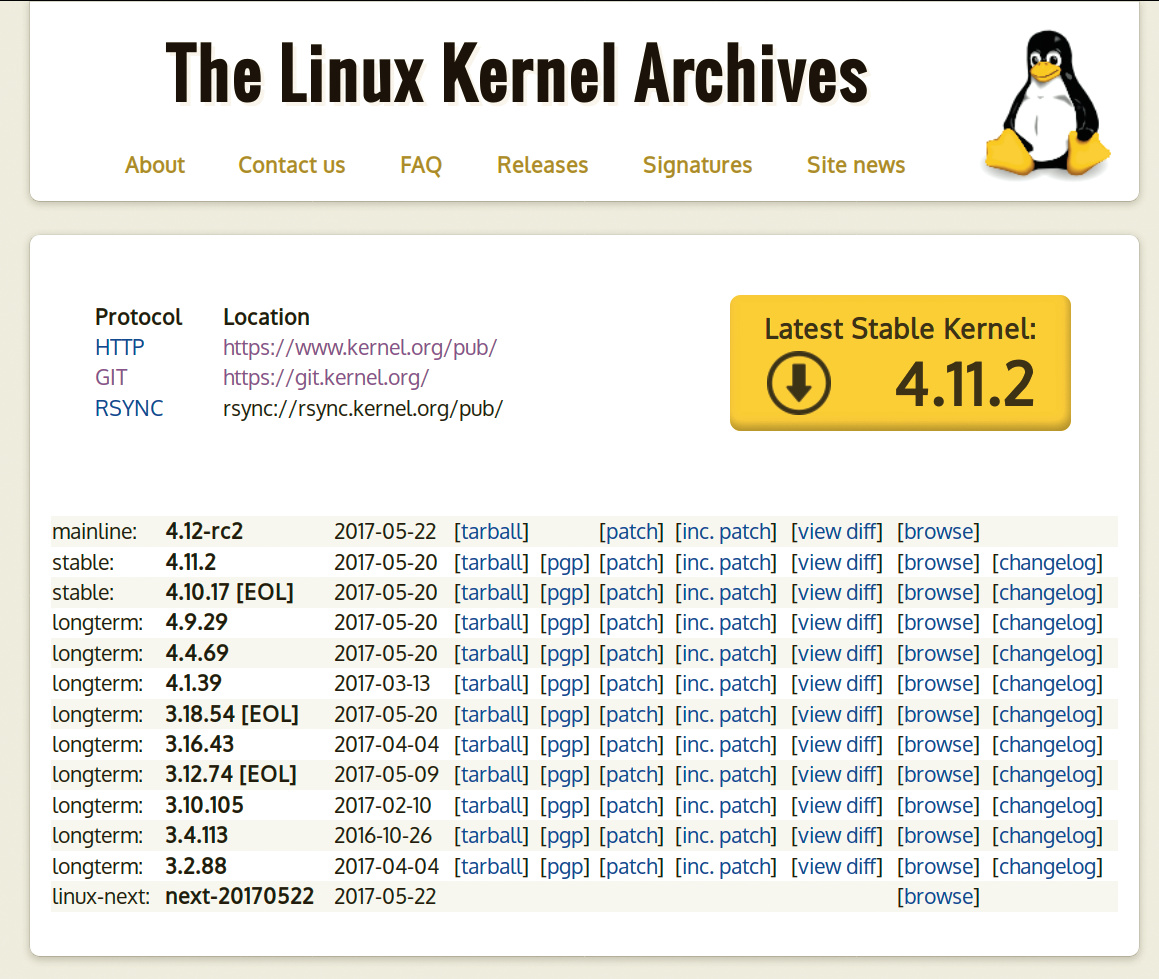The image size is (1159, 979).
Task: Click the Tux penguin logo
Action: [1047, 104]
